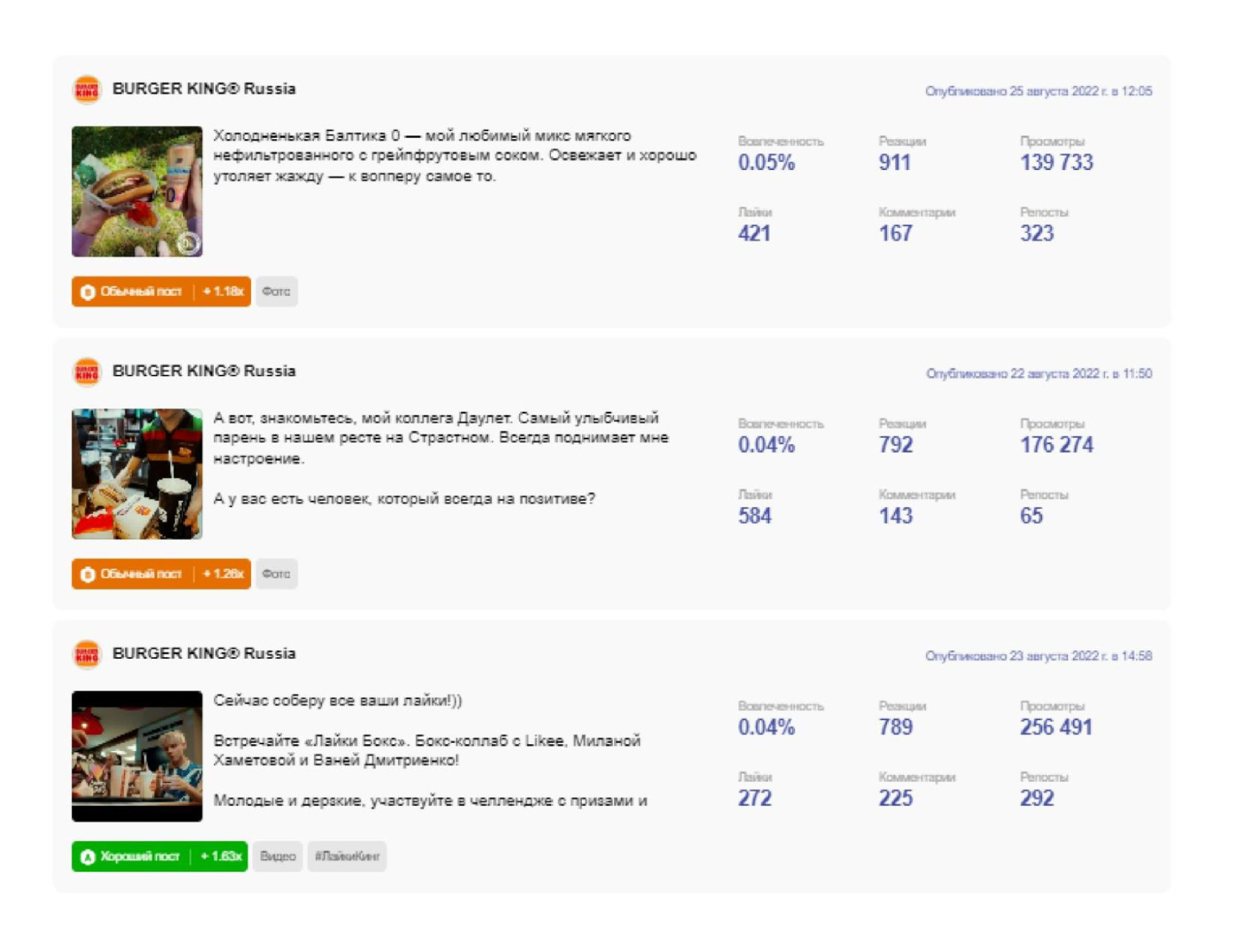Open the '#ЛайкиКинг' hashtag tag
Image resolution: width=1233 pixels, height=952 pixels.
pyautogui.click(x=347, y=856)
